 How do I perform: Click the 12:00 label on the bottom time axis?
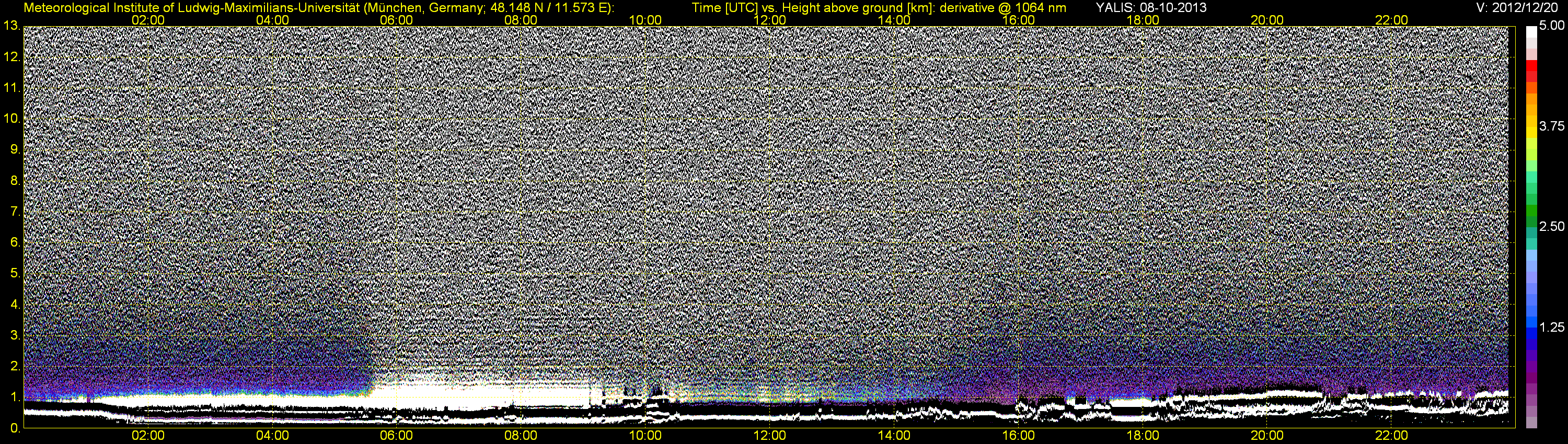pyautogui.click(x=769, y=436)
